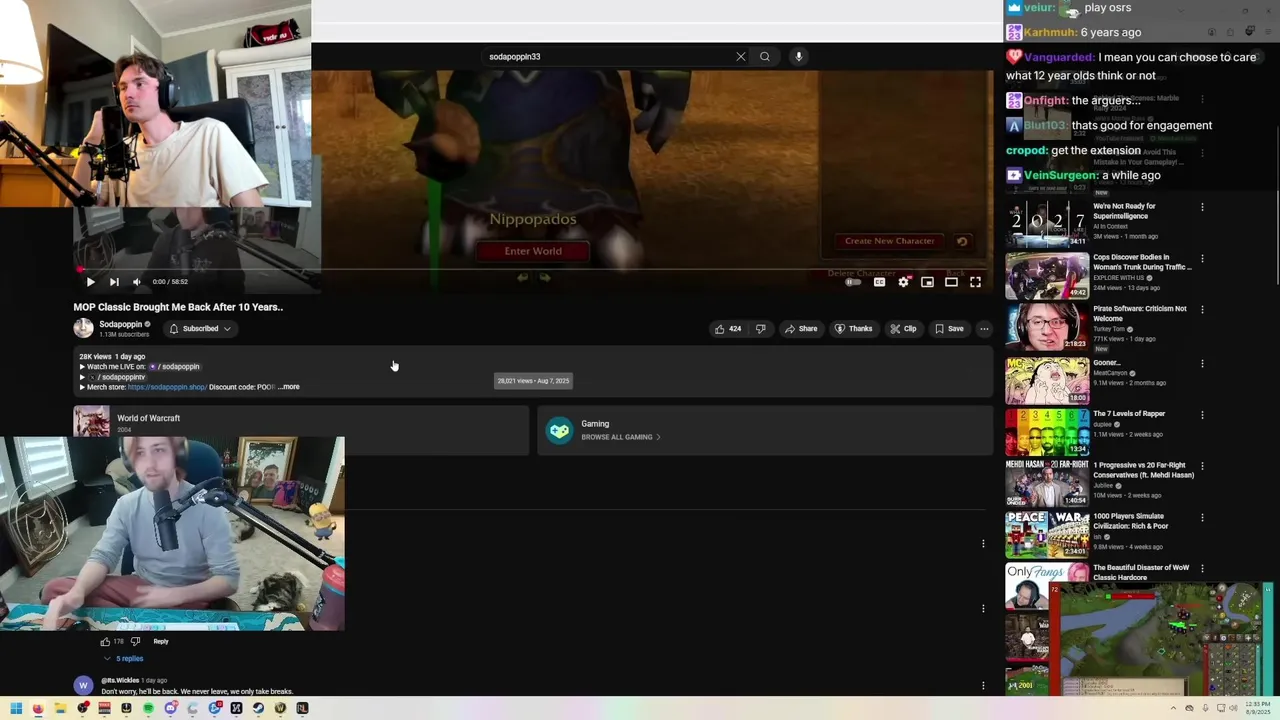Open the Thanks button

click(x=853, y=329)
